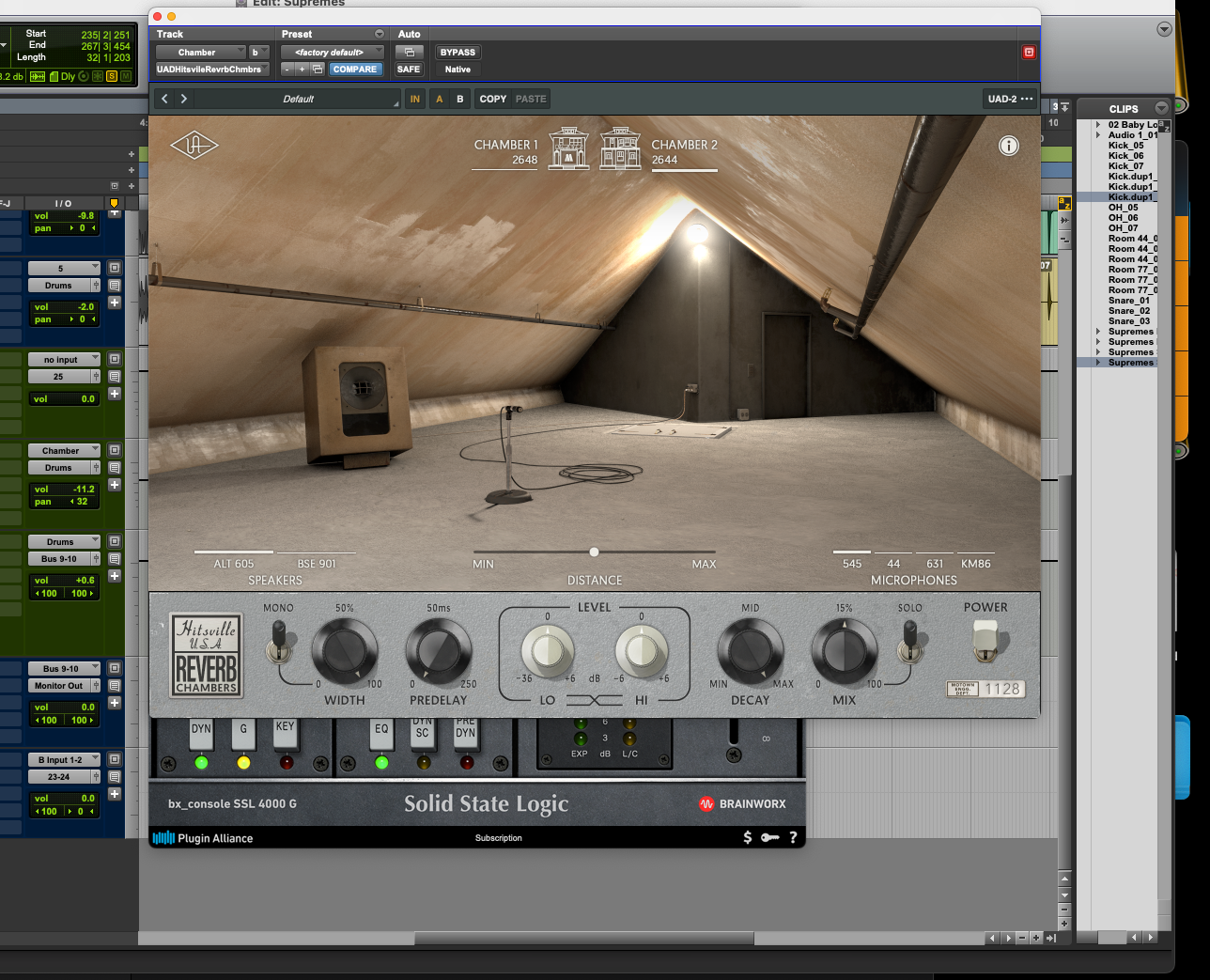Enable automation SAFE

point(409,70)
